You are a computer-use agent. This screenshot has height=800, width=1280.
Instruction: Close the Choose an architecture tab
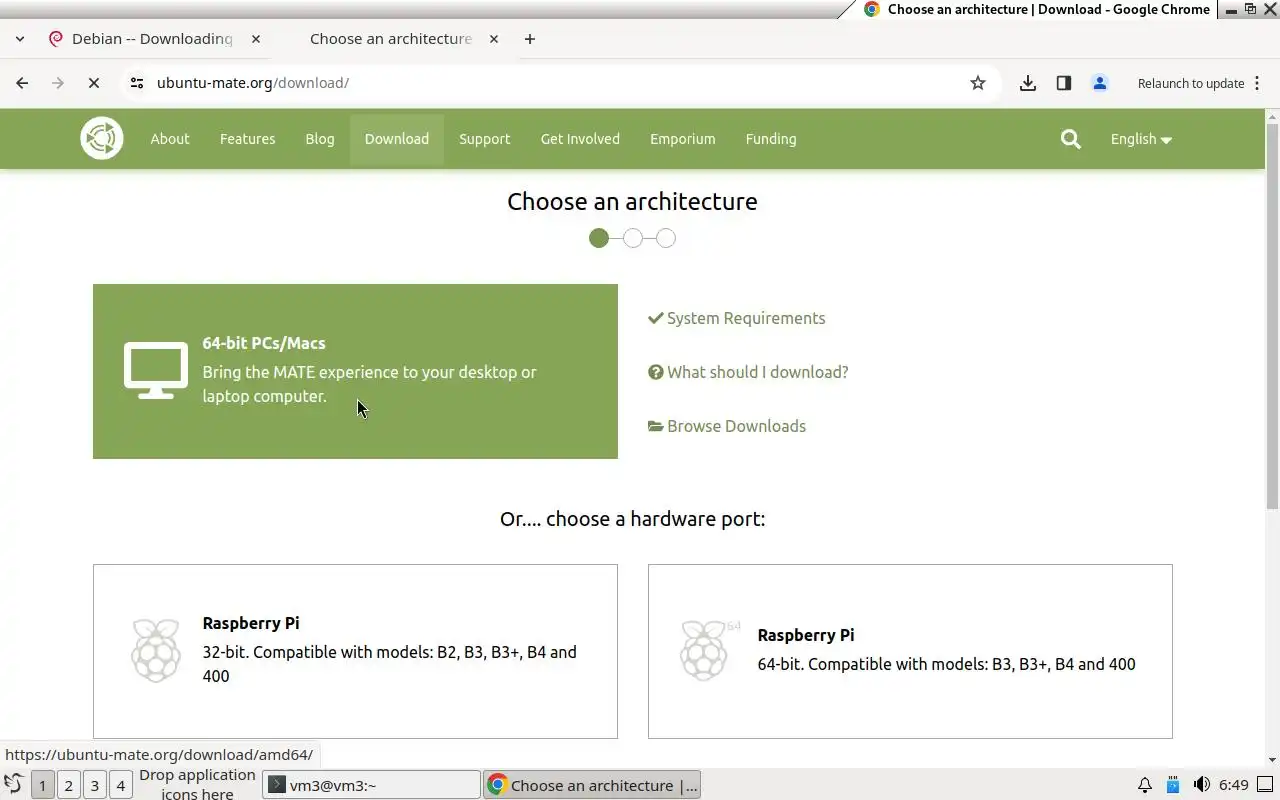click(x=494, y=39)
